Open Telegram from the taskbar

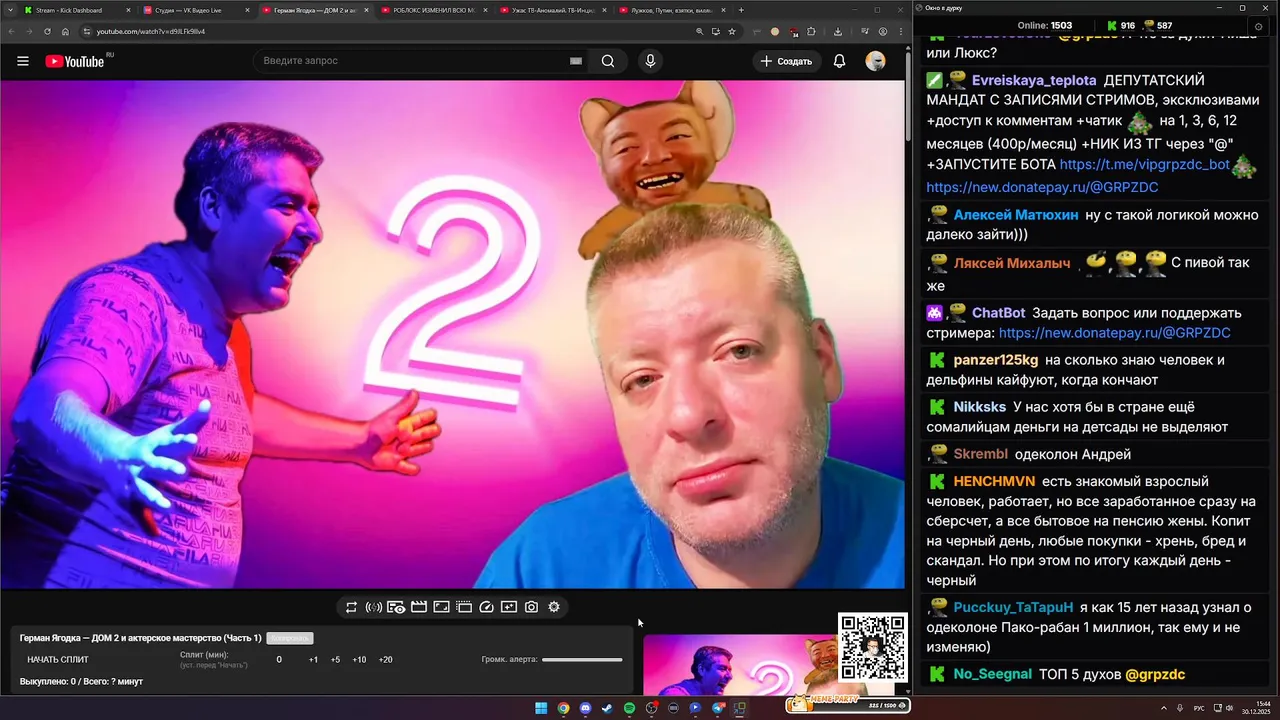(x=718, y=708)
